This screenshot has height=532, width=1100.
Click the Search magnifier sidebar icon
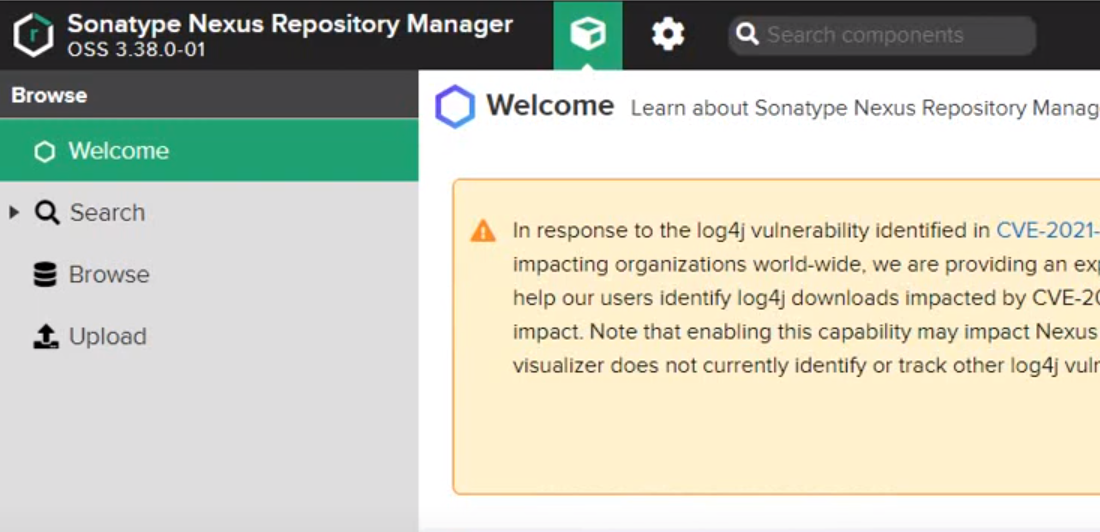[x=47, y=213]
